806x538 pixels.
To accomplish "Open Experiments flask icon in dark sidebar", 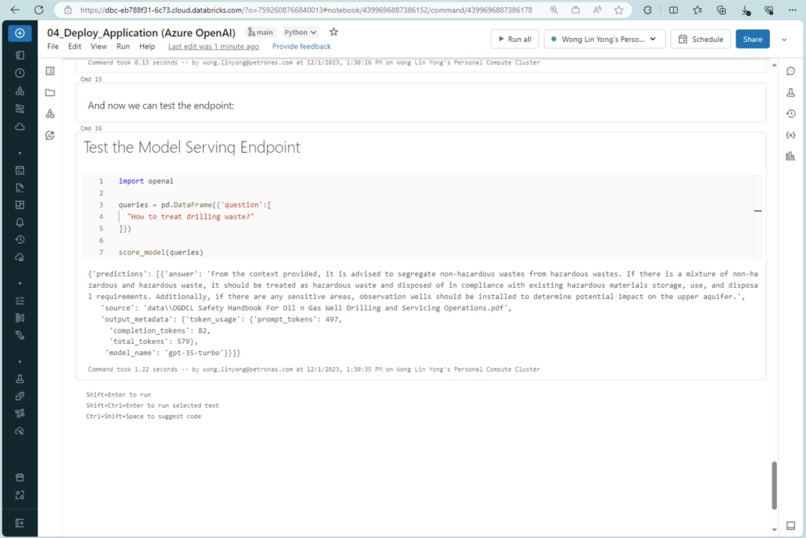I will (20, 379).
